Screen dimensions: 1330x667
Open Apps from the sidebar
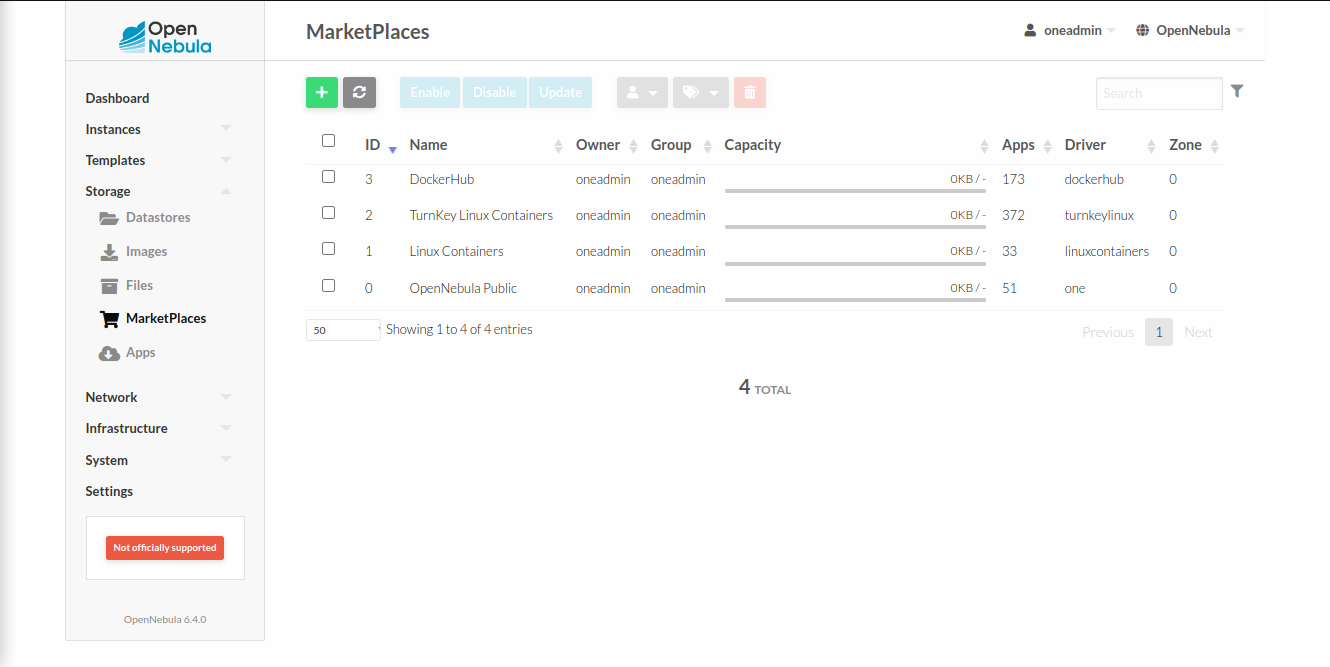[128, 353]
